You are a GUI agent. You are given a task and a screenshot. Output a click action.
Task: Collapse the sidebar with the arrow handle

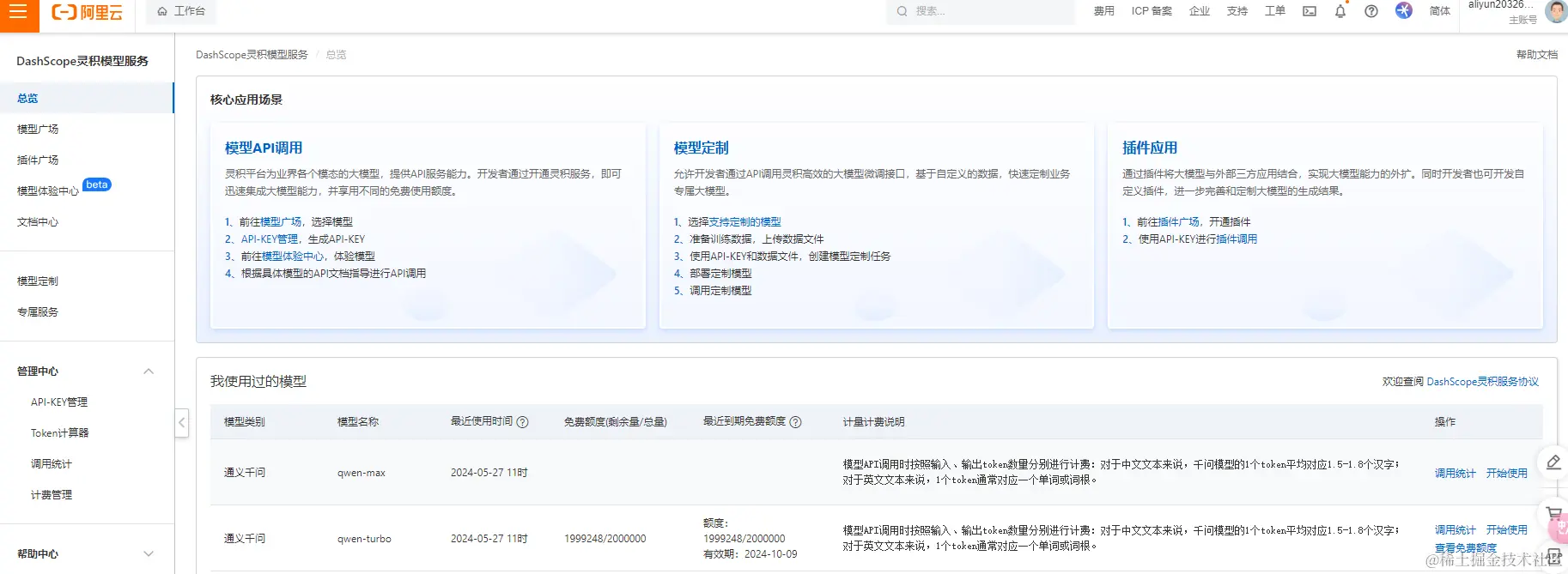[x=182, y=422]
